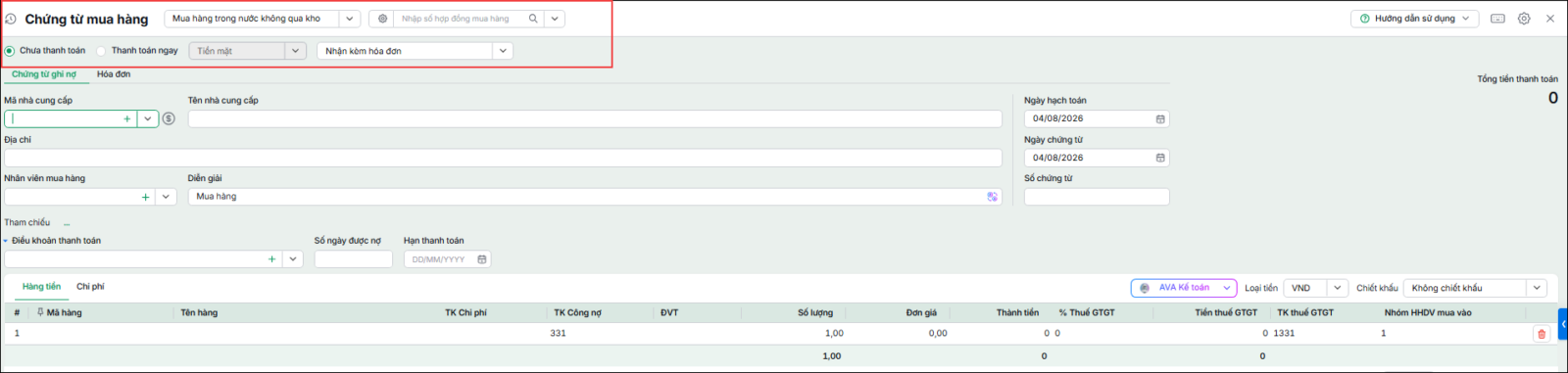Collapse the Điều khoản thanh toán section arrow
1568x373 pixels.
coord(5,241)
